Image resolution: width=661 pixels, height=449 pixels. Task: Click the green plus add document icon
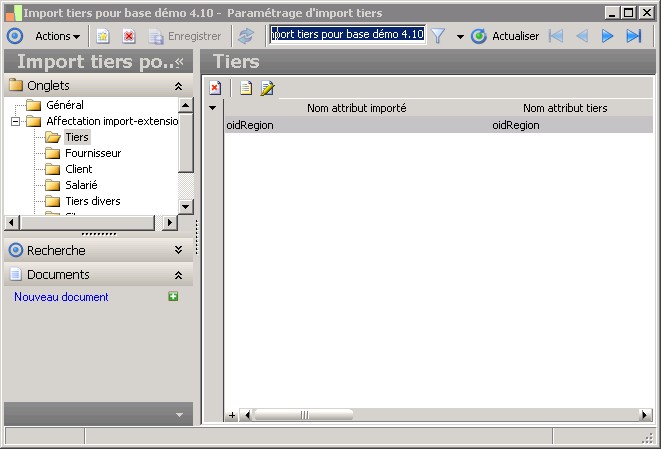[x=173, y=296]
